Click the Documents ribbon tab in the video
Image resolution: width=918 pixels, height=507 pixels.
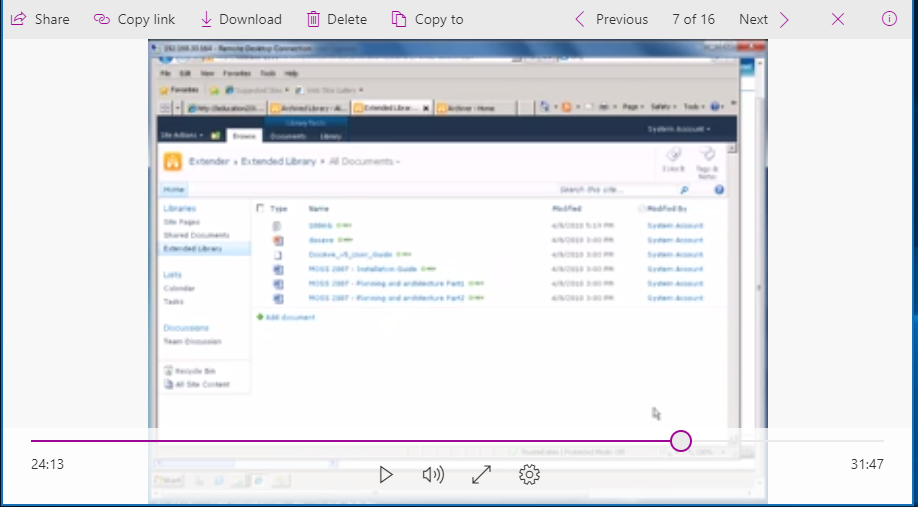click(x=287, y=136)
